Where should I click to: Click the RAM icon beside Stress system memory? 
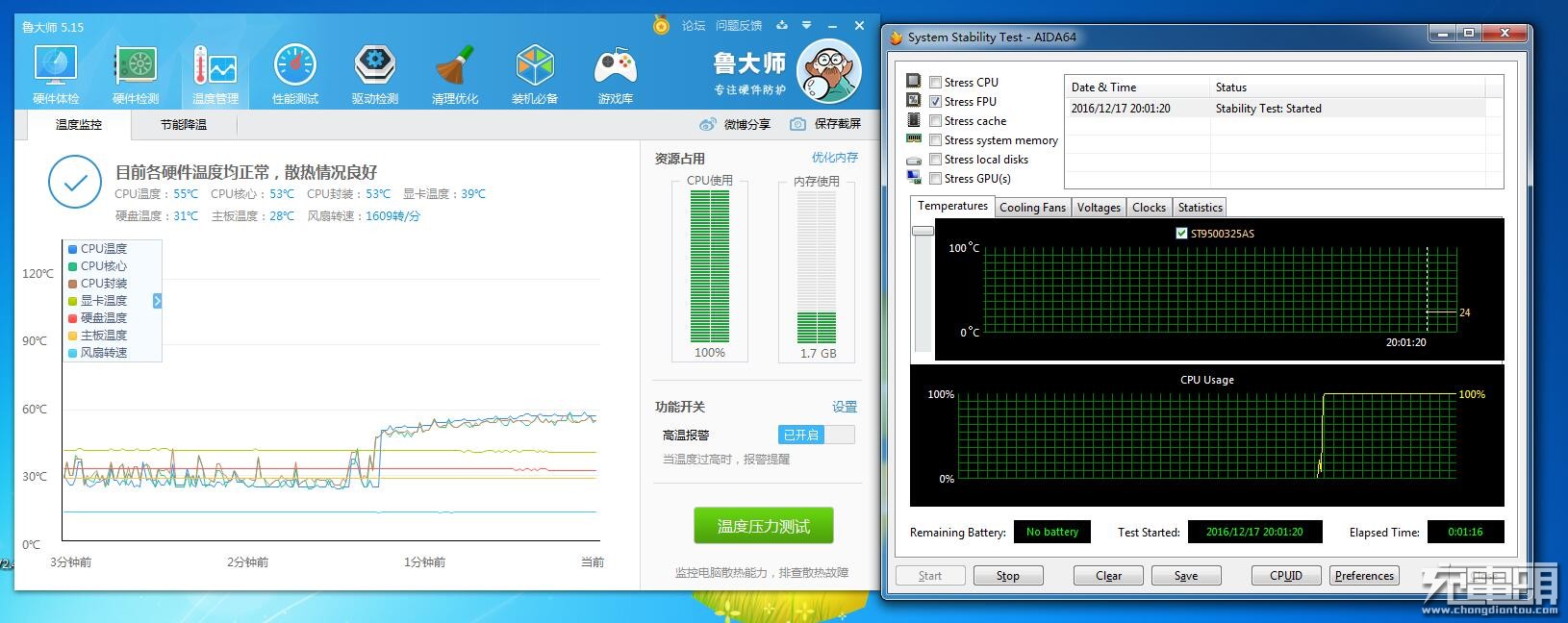pos(914,139)
